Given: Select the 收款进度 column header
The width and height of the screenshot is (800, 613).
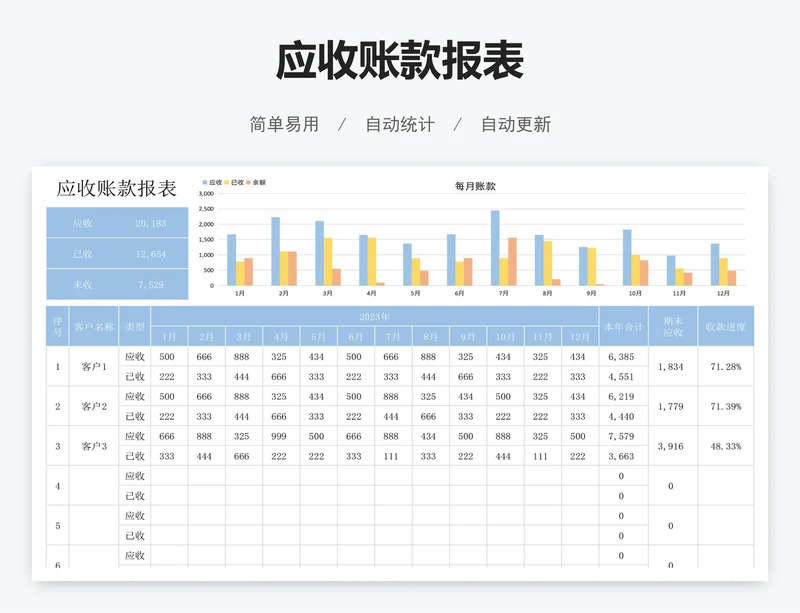Looking at the screenshot, I should pyautogui.click(x=726, y=327).
